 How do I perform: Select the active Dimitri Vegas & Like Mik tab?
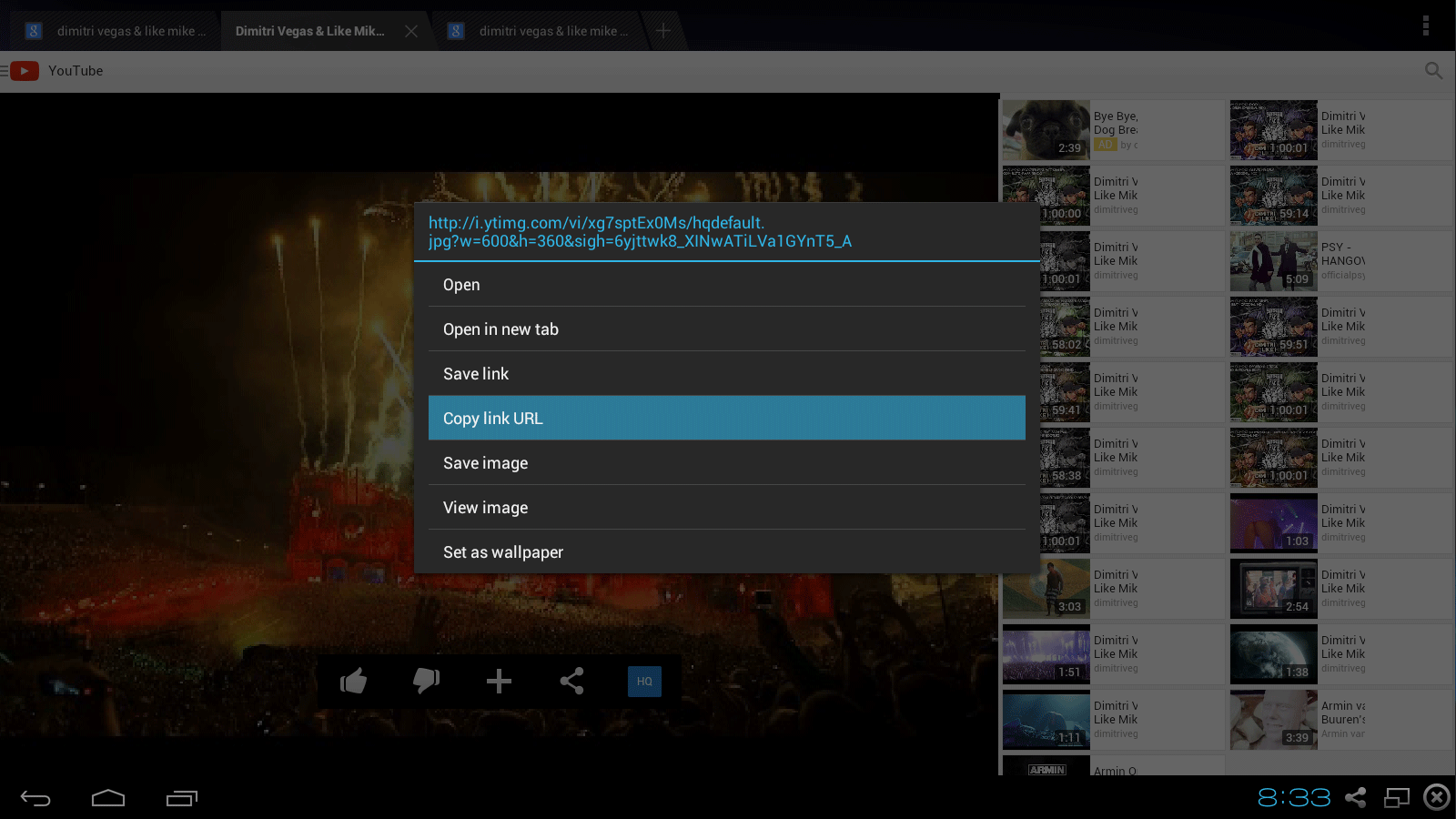309,31
